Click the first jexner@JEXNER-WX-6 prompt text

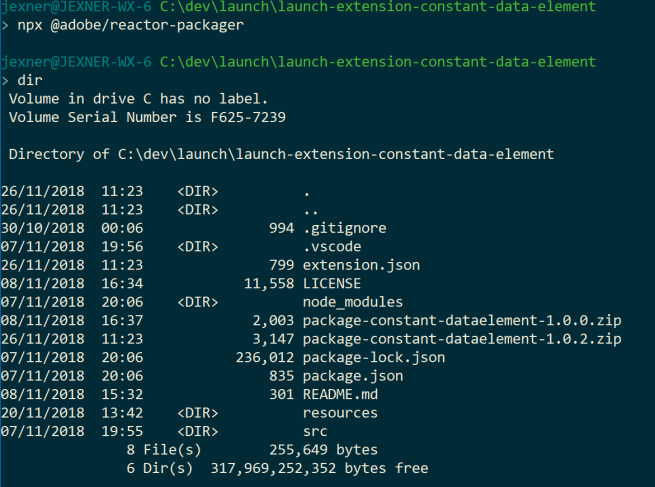(x=76, y=7)
